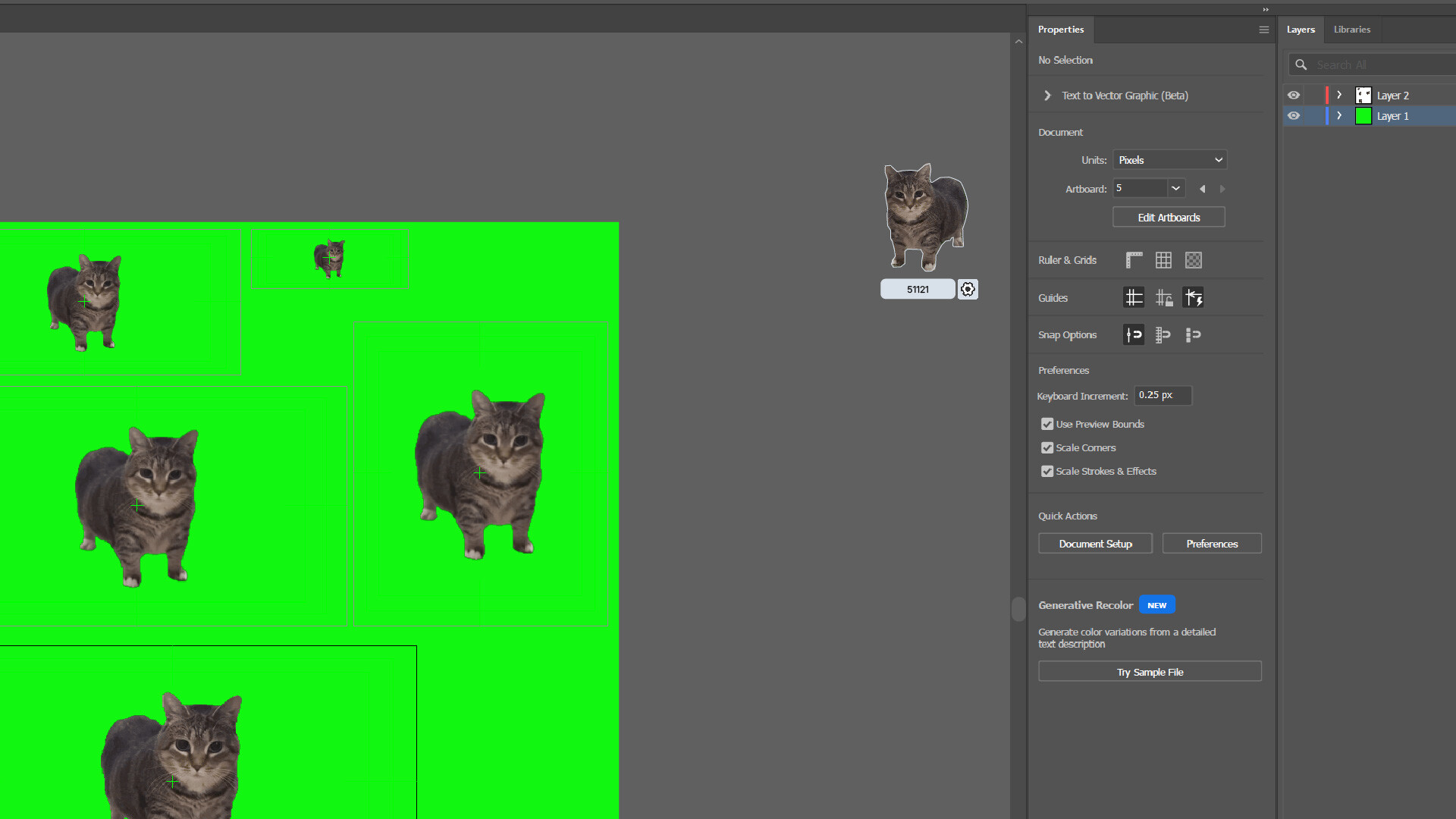Open the Artboard number dropdown
This screenshot has width=1456, height=819.
coord(1176,188)
